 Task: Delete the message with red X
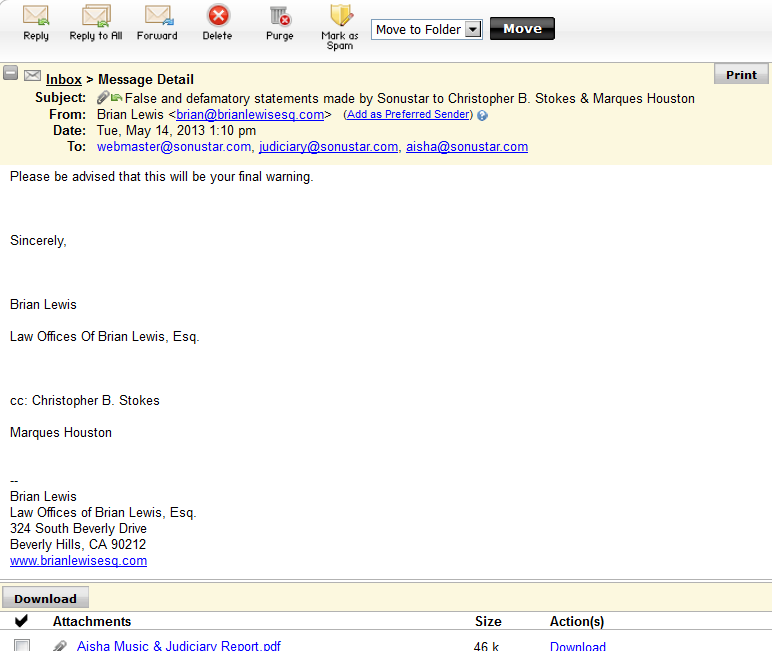[x=218, y=23]
